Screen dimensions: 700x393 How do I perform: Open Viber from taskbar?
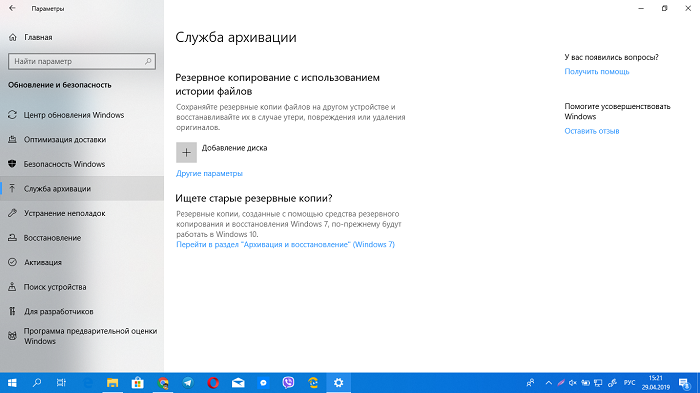(x=288, y=383)
